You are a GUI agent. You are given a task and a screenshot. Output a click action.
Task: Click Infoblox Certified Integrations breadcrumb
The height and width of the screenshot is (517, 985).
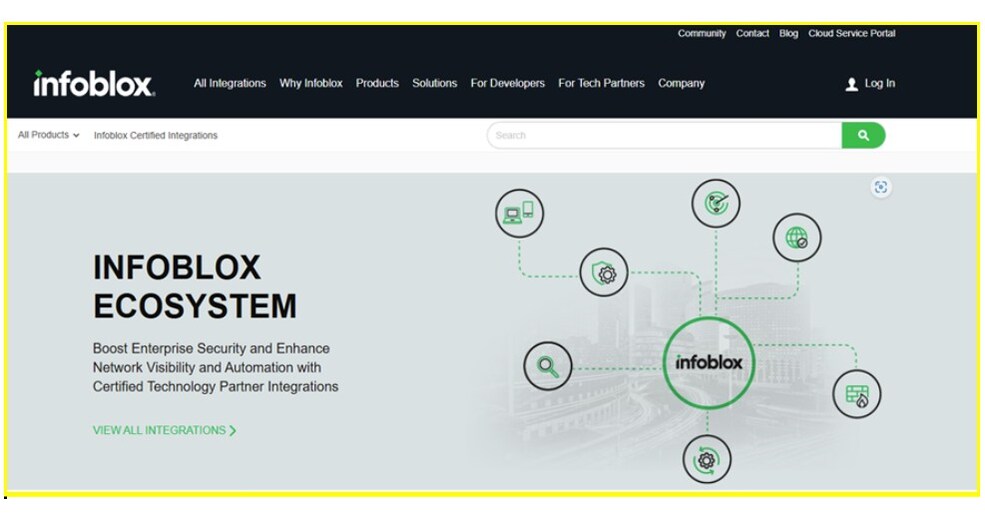pyautogui.click(x=156, y=135)
